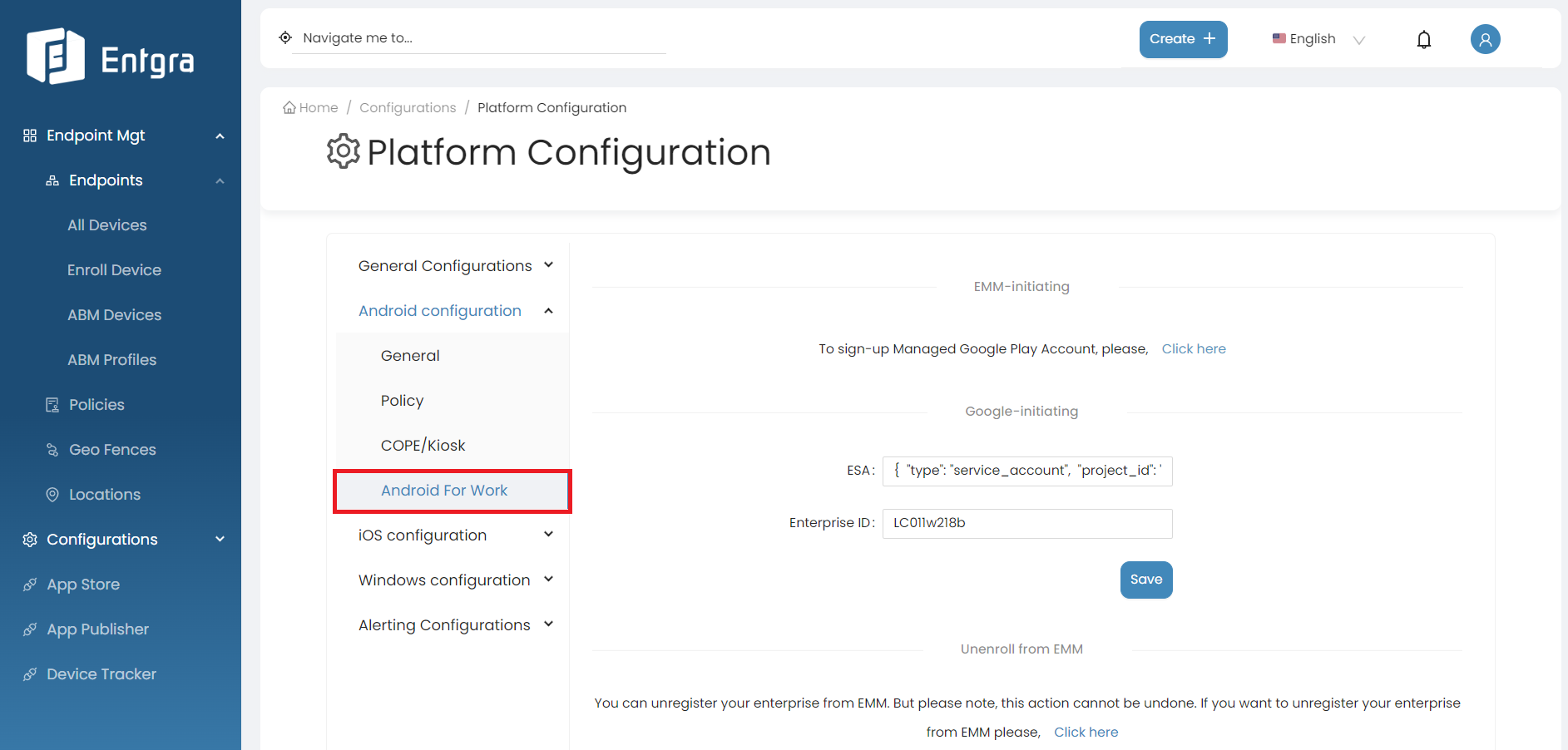
Task: Click the Policies document icon
Action: [52, 405]
